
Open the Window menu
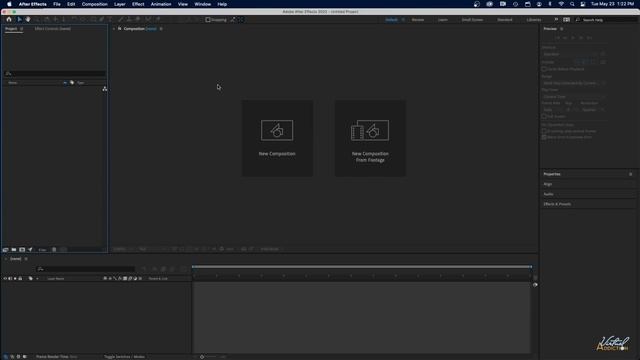202,4
